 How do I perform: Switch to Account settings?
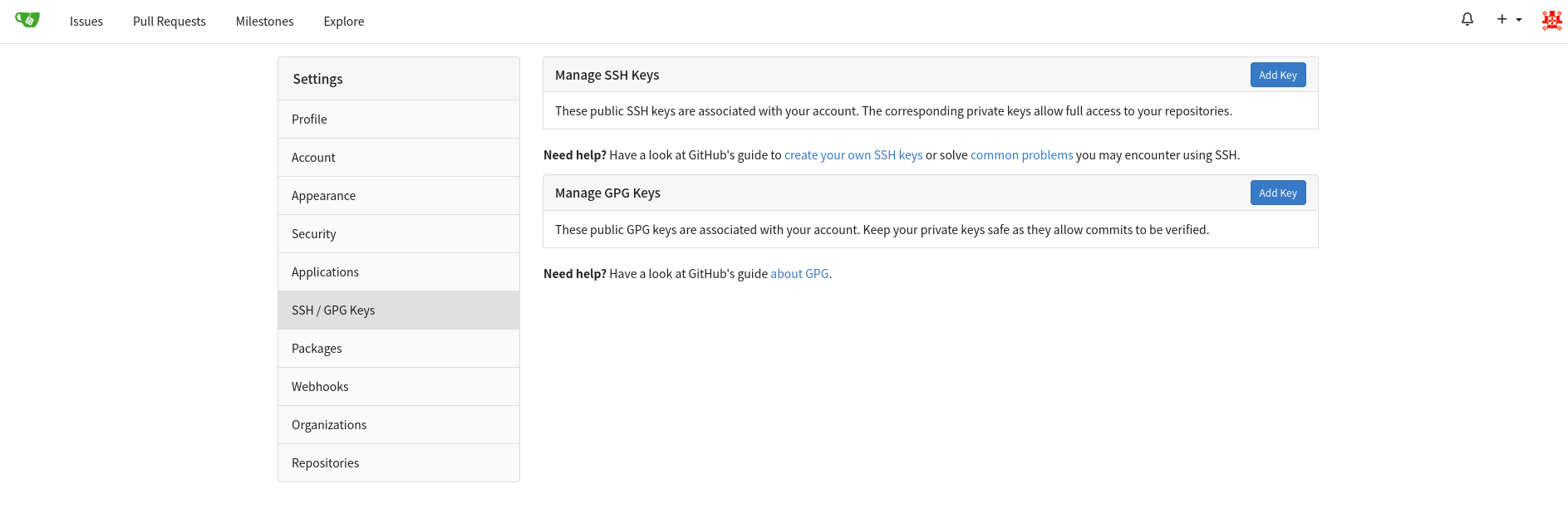tap(313, 158)
